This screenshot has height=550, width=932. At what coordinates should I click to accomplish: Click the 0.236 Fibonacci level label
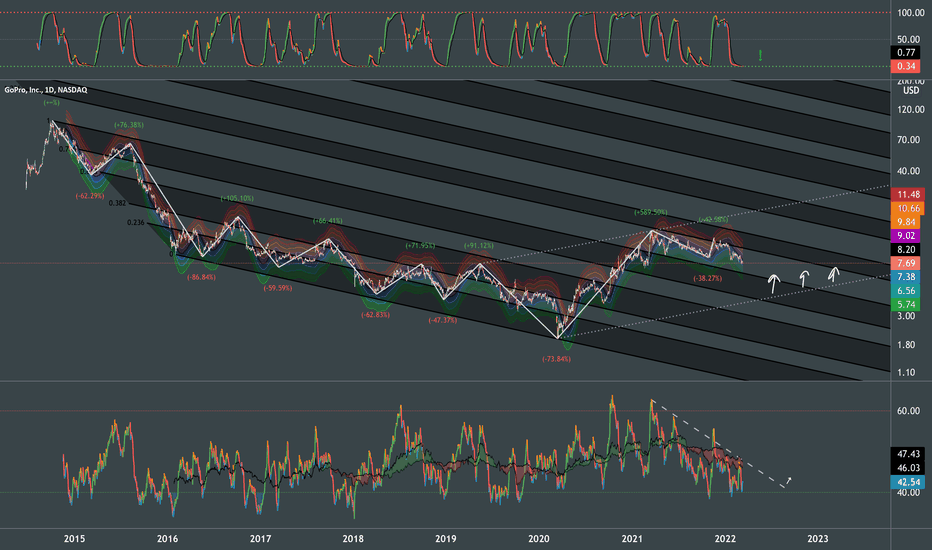click(136, 222)
